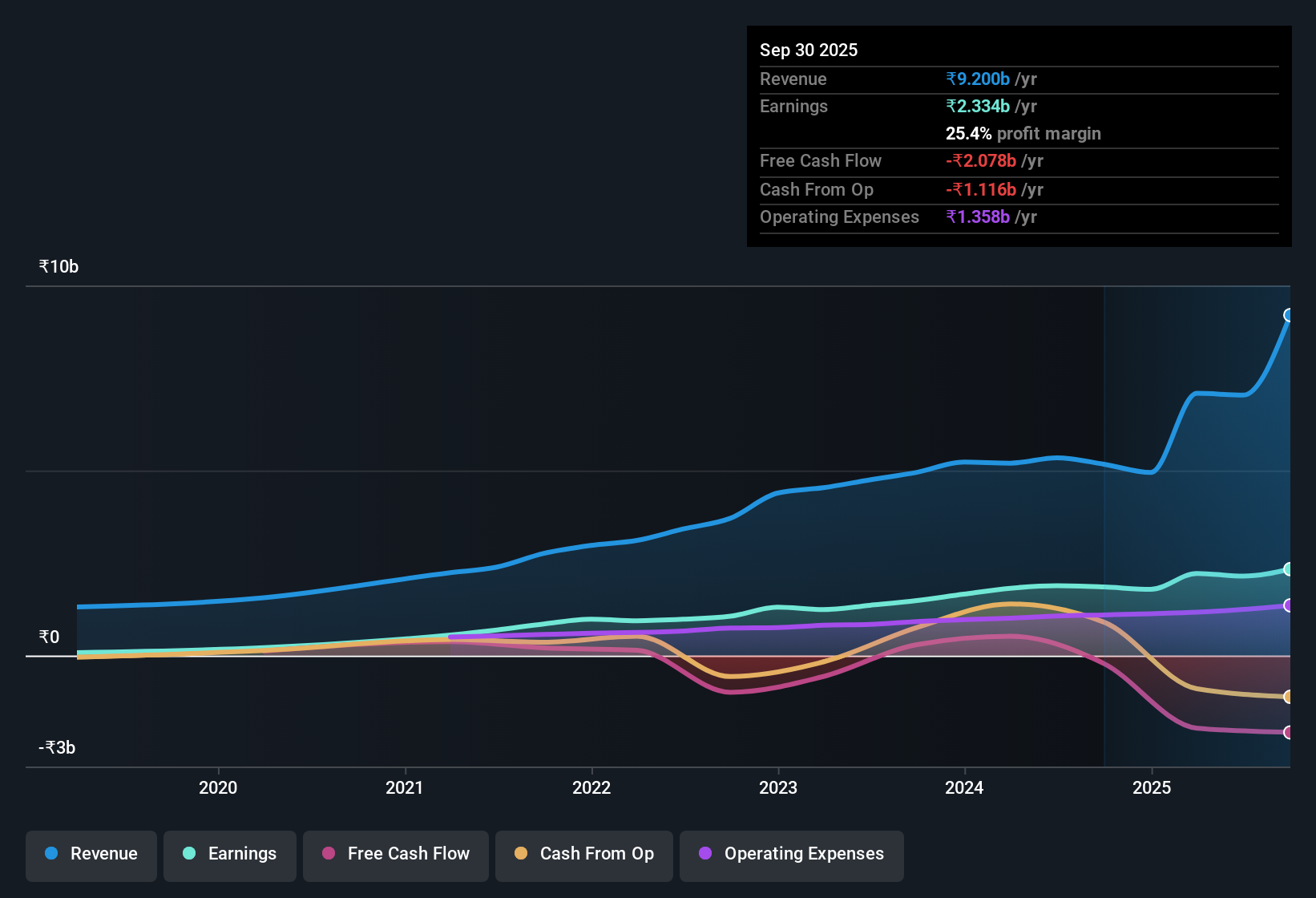Toggle the Operating Expenses series visibility
This screenshot has height=898, width=1316.
pos(791,854)
